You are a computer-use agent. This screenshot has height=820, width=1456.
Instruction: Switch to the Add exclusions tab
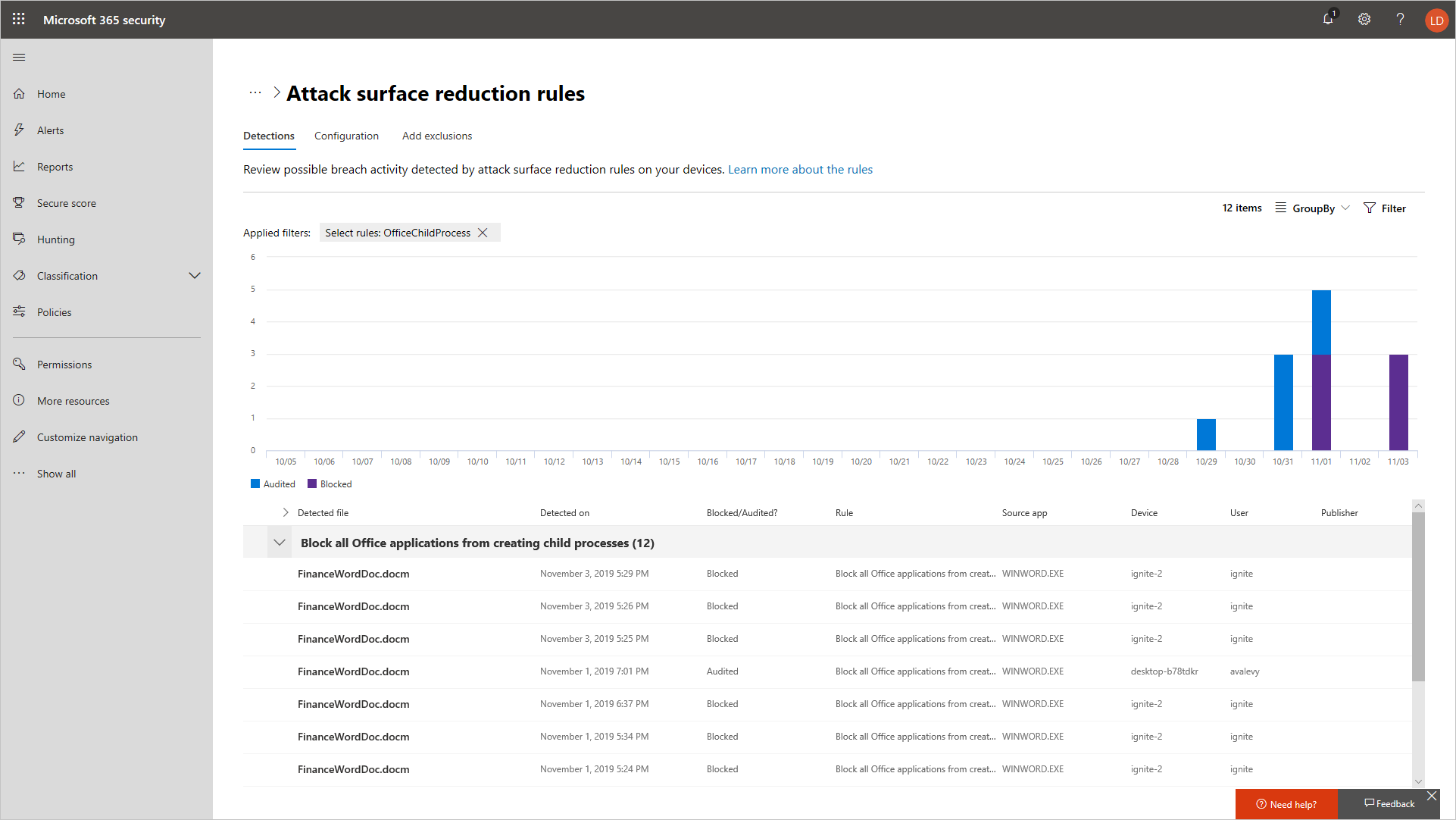(437, 136)
